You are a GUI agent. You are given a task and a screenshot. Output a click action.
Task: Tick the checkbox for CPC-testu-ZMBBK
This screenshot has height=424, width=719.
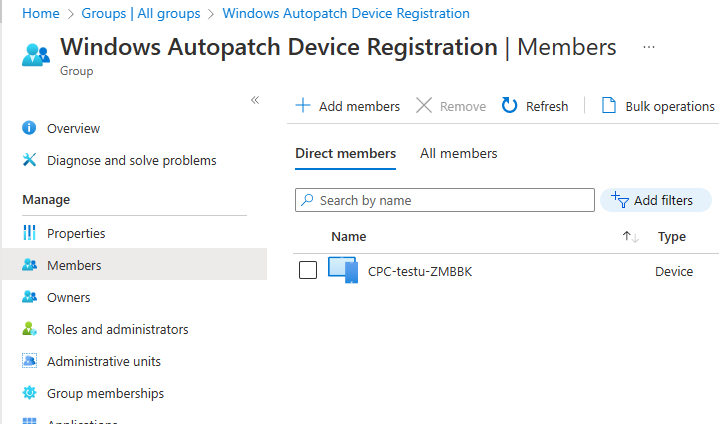pos(308,270)
